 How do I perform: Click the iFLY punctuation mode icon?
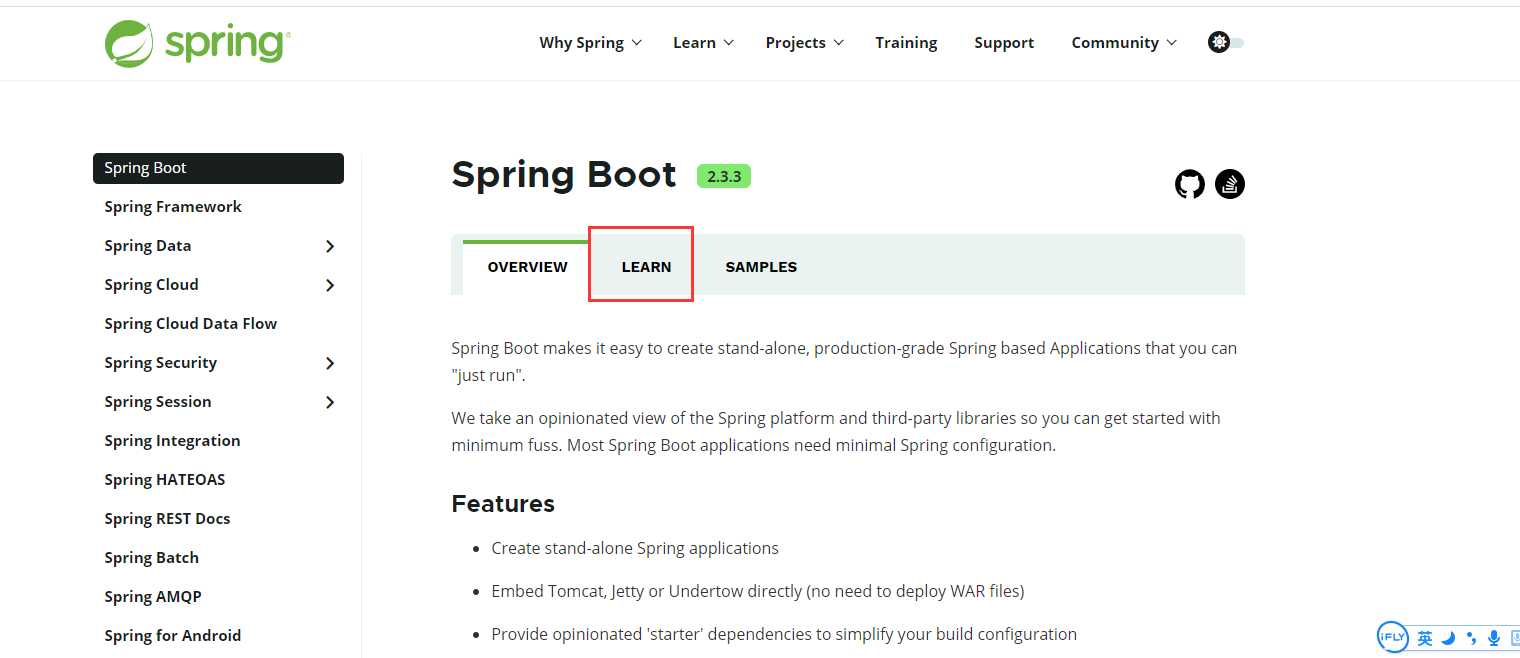(1471, 638)
